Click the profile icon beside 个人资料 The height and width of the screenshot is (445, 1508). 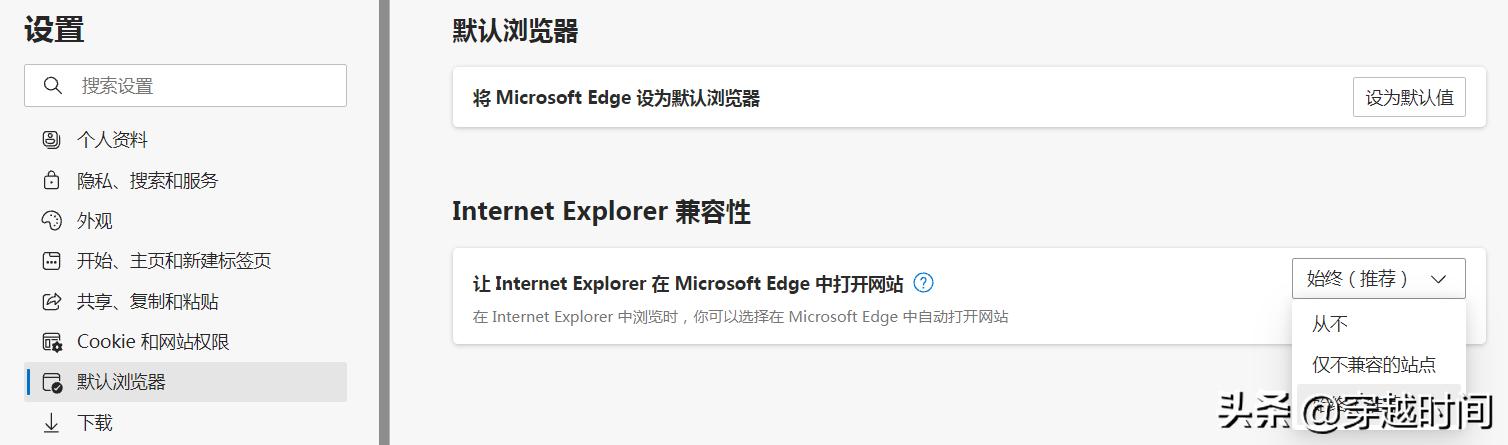[52, 140]
